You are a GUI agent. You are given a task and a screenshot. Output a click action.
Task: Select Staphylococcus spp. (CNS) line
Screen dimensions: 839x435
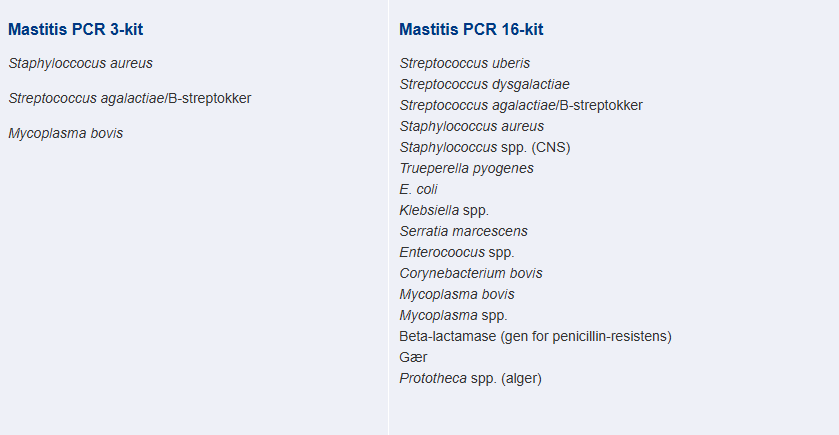485,147
